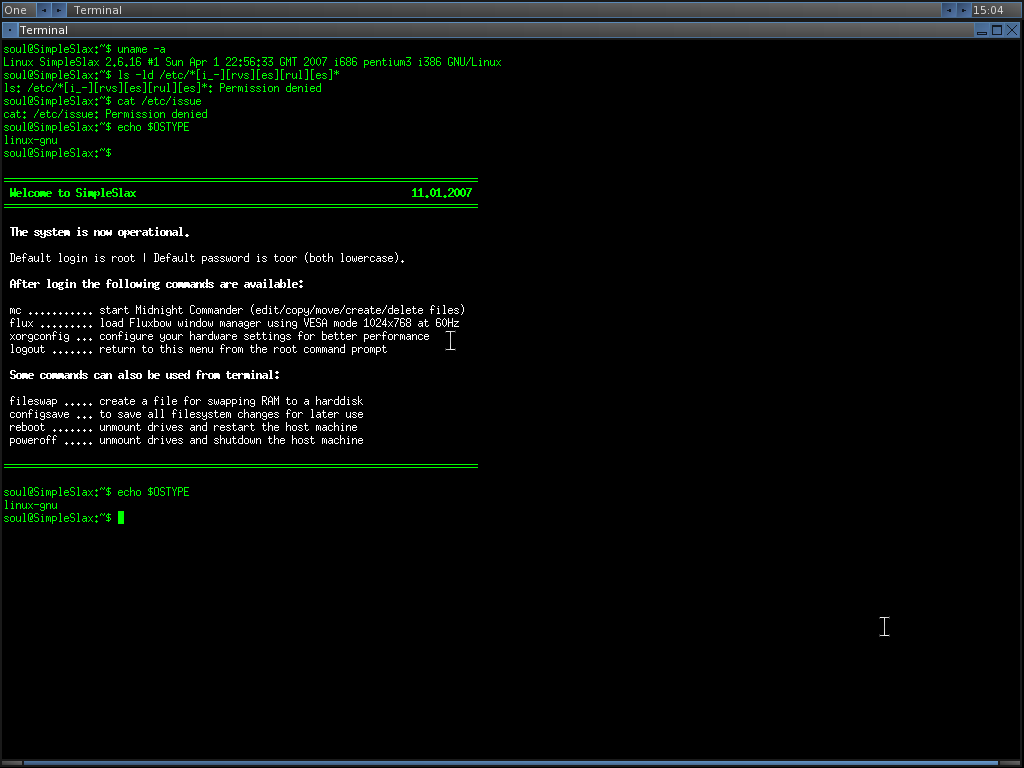The width and height of the screenshot is (1024, 768).
Task: Click the first 'echo $OSTYPE' command line
Action: [96, 127]
